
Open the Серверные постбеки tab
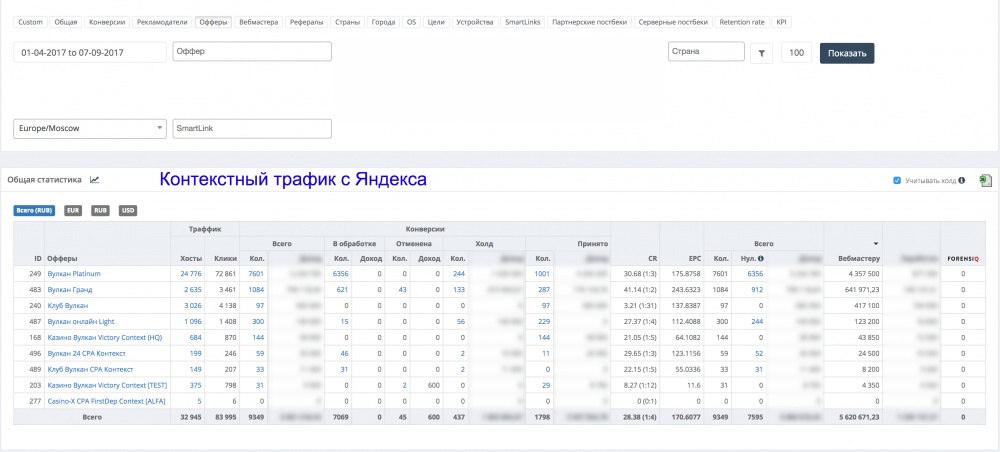[673, 22]
